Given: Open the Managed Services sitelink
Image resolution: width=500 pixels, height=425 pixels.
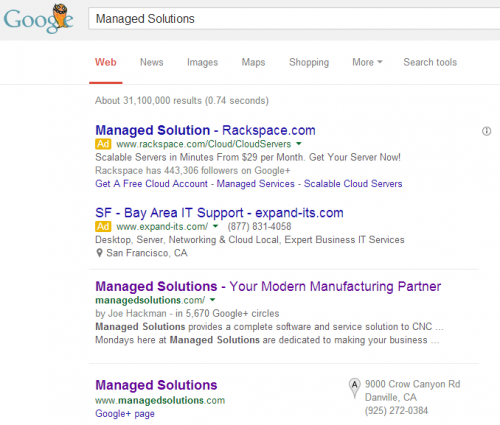Looking at the screenshot, I should [256, 184].
